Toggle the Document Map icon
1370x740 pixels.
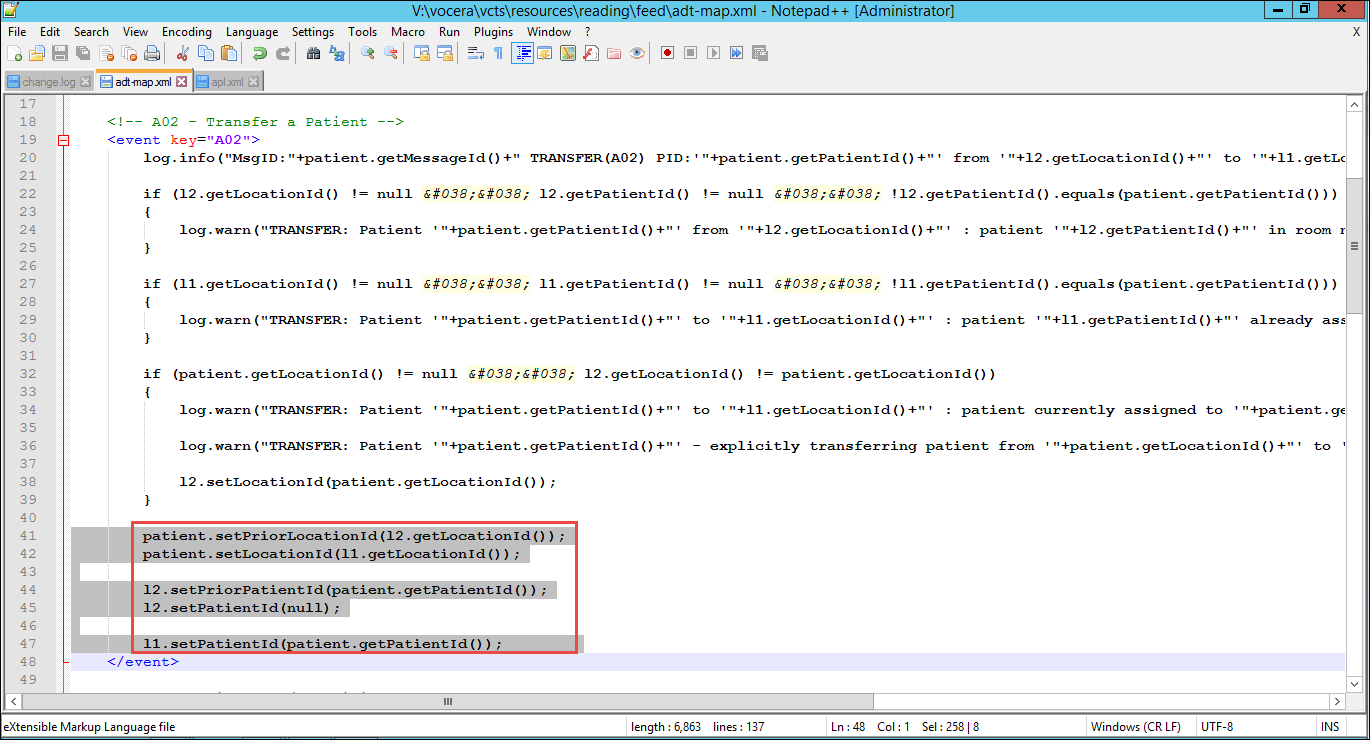click(x=568, y=53)
